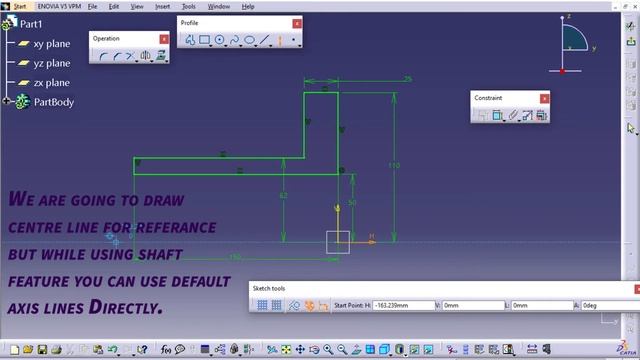
Task: Click the Exit workbench icon at top right
Action: click(x=631, y=41)
